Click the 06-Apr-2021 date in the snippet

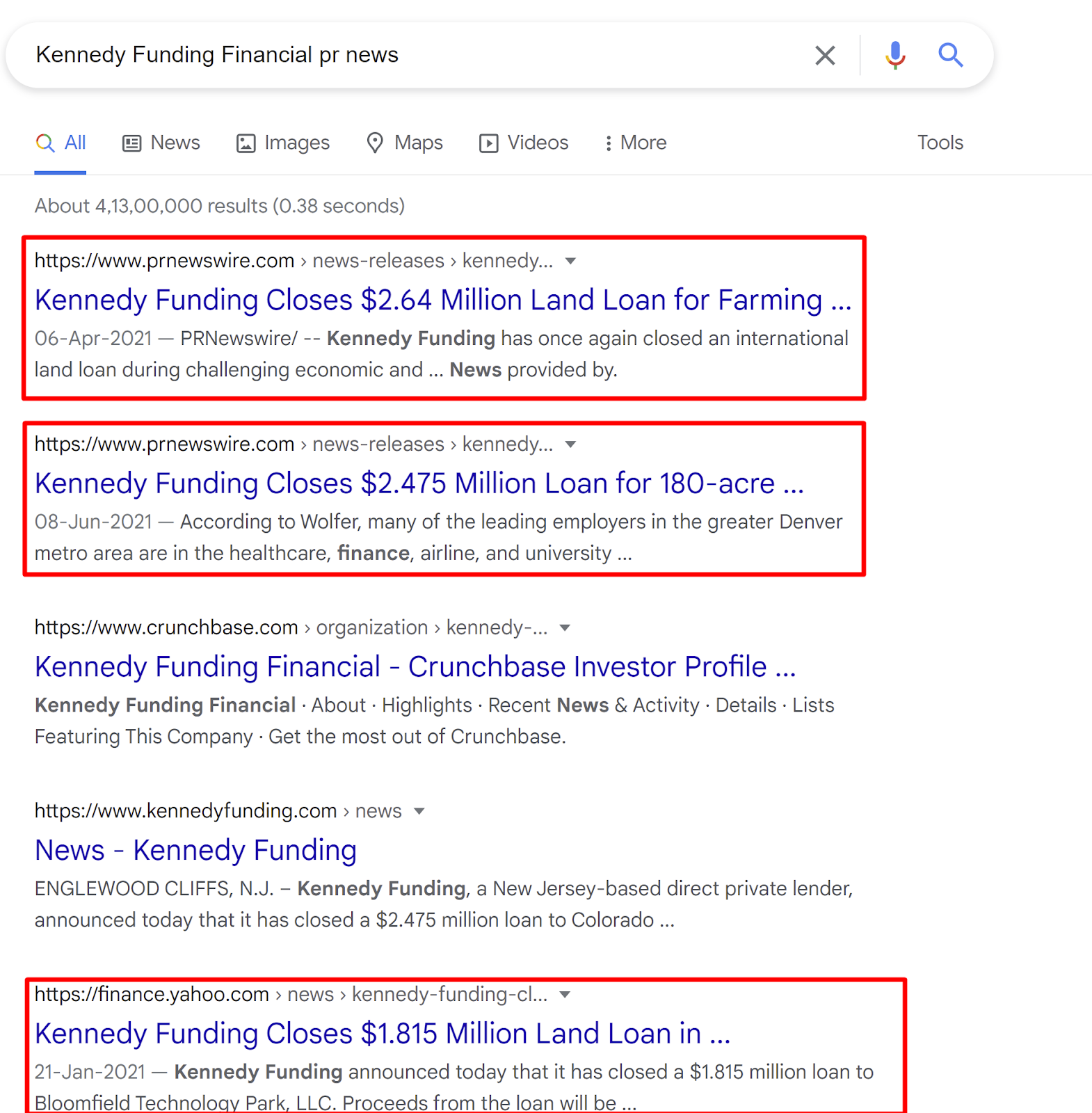point(93,338)
